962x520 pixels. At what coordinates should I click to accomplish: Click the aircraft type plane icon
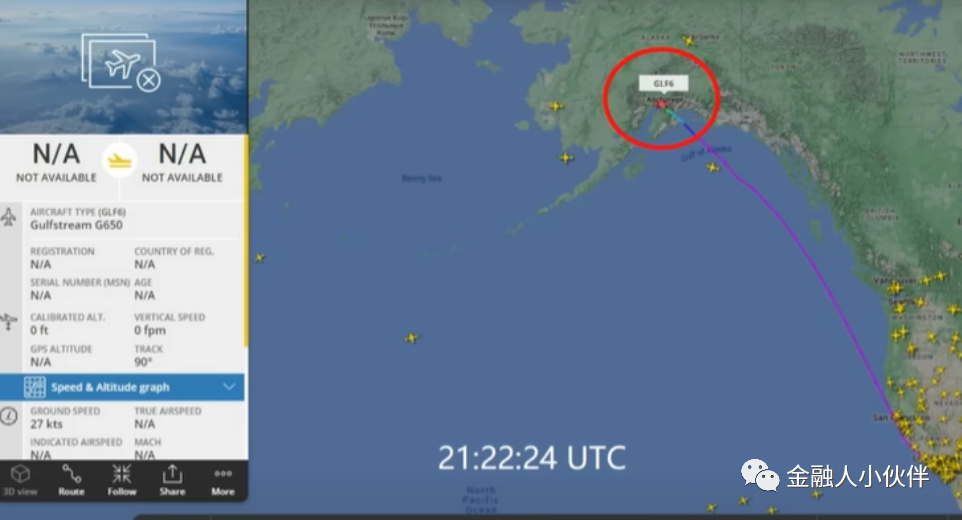pos(9,217)
